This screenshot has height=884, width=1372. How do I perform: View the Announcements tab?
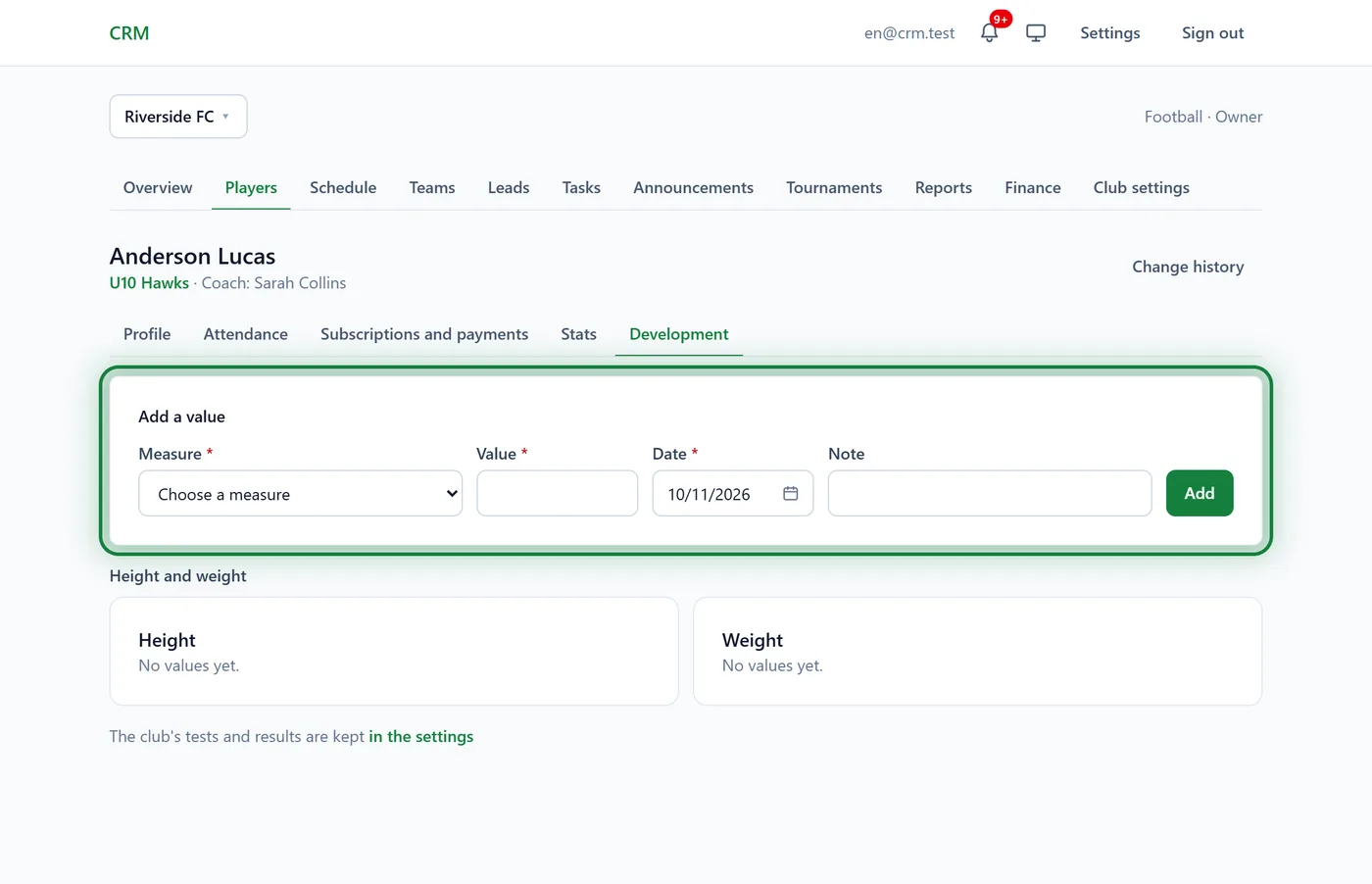[x=693, y=187]
